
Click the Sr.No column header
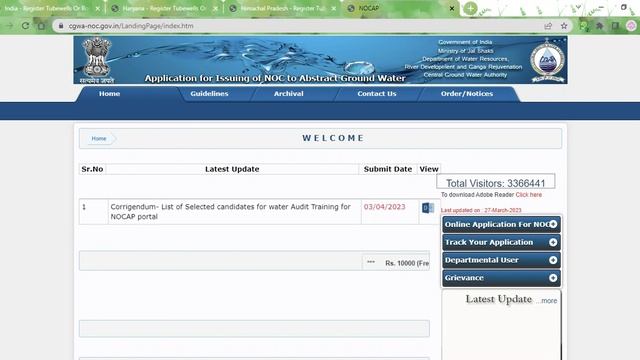click(92, 169)
